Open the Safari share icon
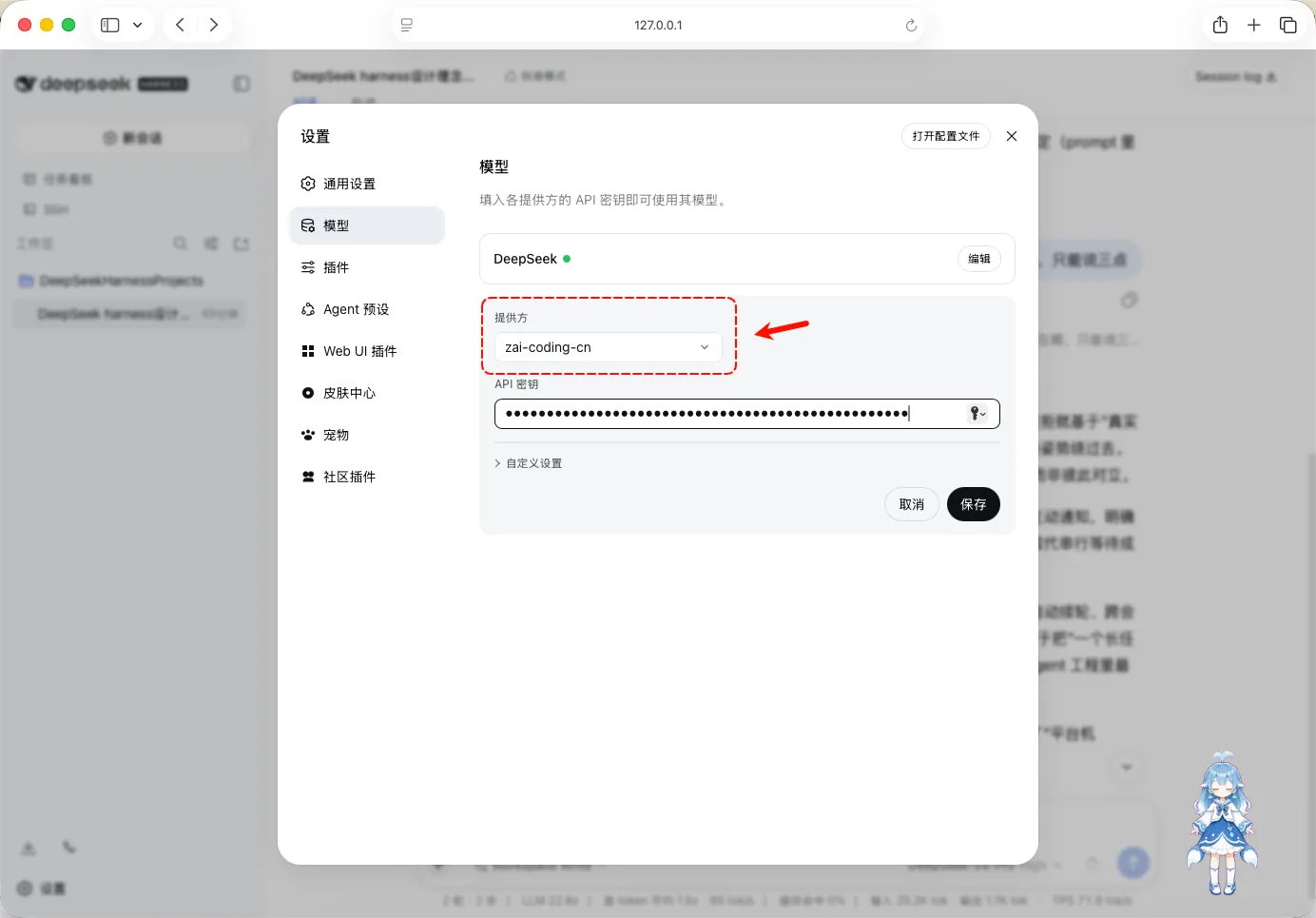The image size is (1316, 918). (x=1220, y=25)
